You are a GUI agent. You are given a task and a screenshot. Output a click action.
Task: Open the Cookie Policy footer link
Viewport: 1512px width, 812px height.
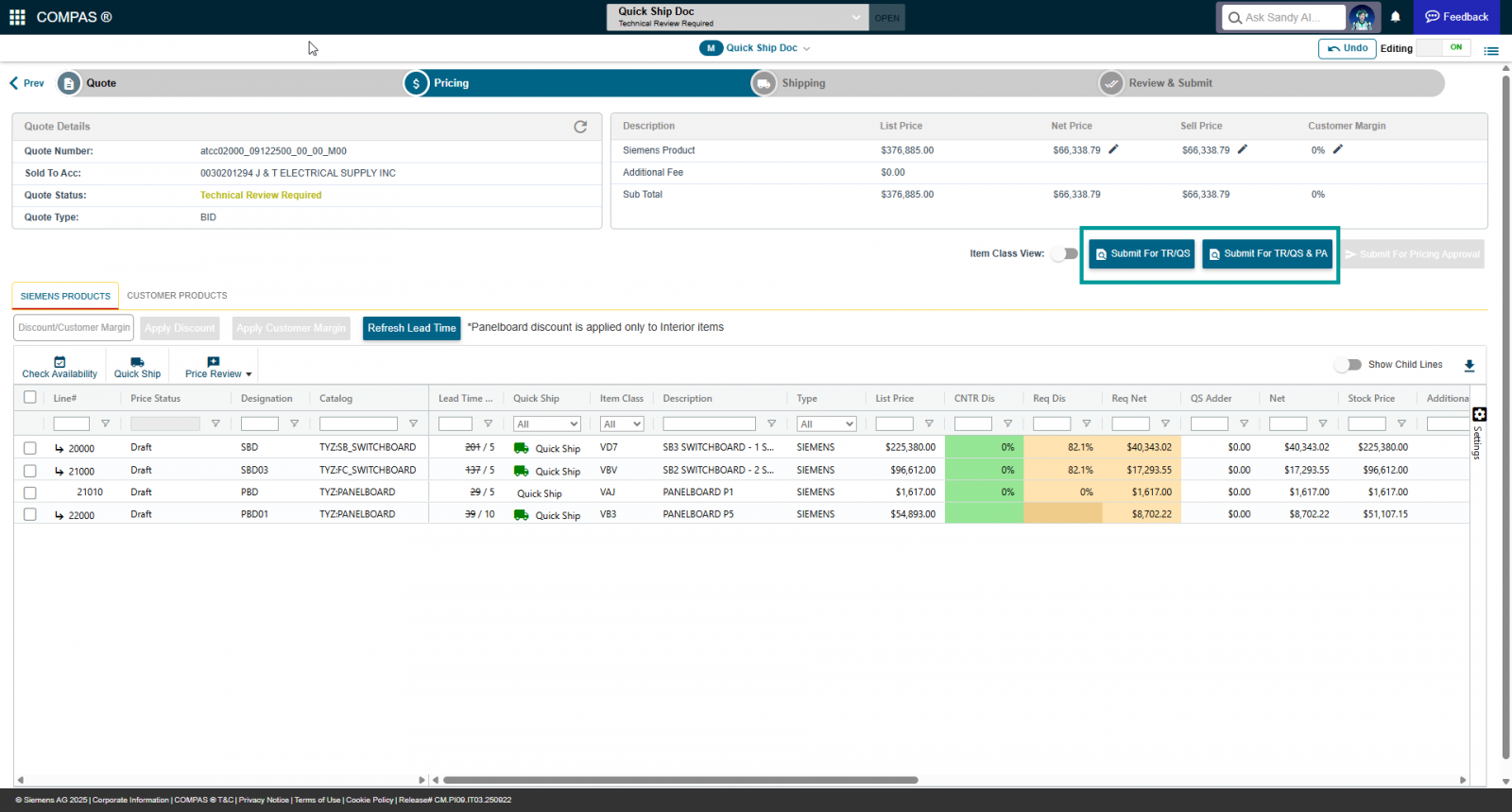[369, 800]
